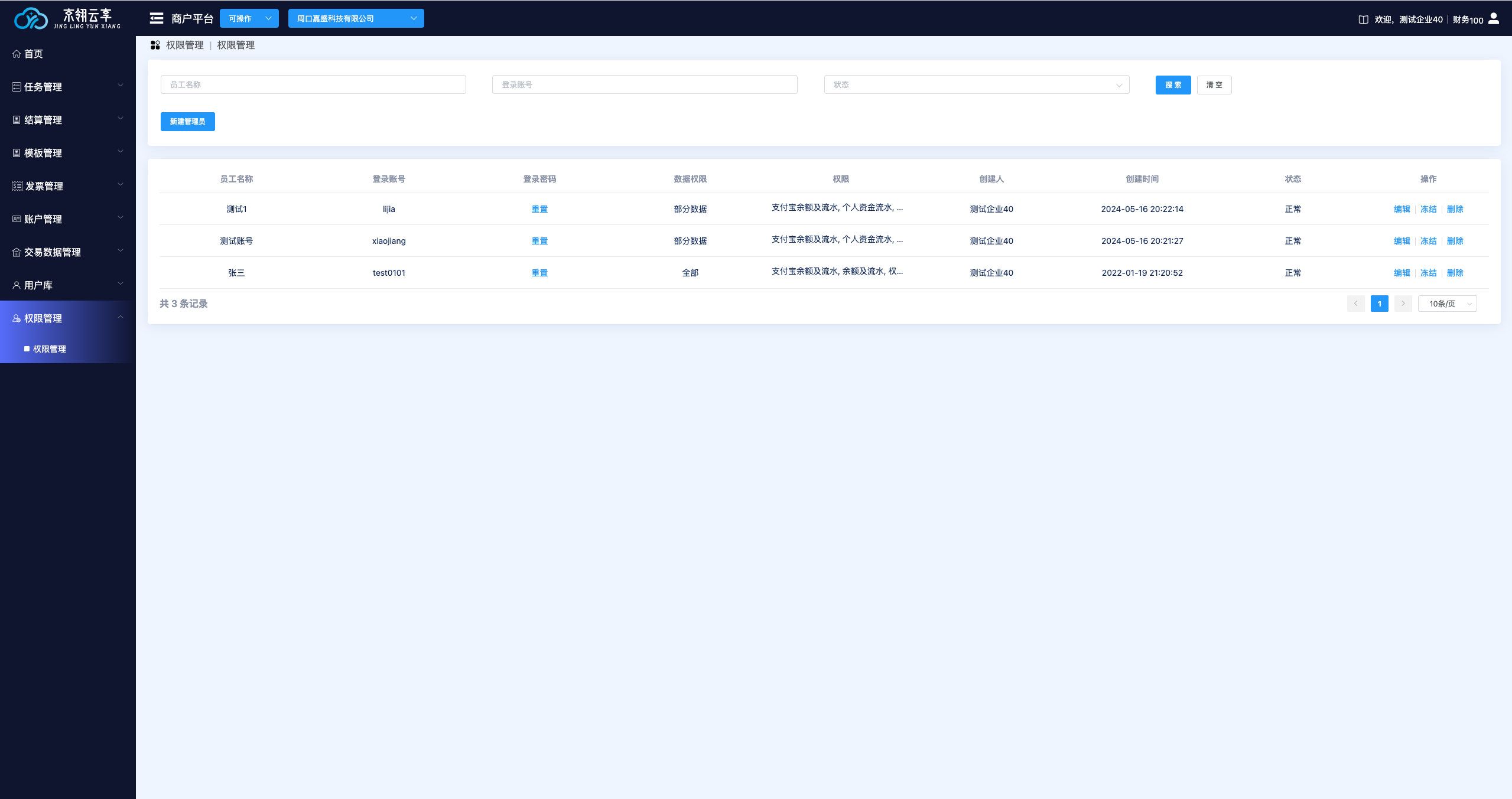Screen dimensions: 1512x799
Task: Edit the 测试账号 employee row
Action: click(x=1402, y=241)
